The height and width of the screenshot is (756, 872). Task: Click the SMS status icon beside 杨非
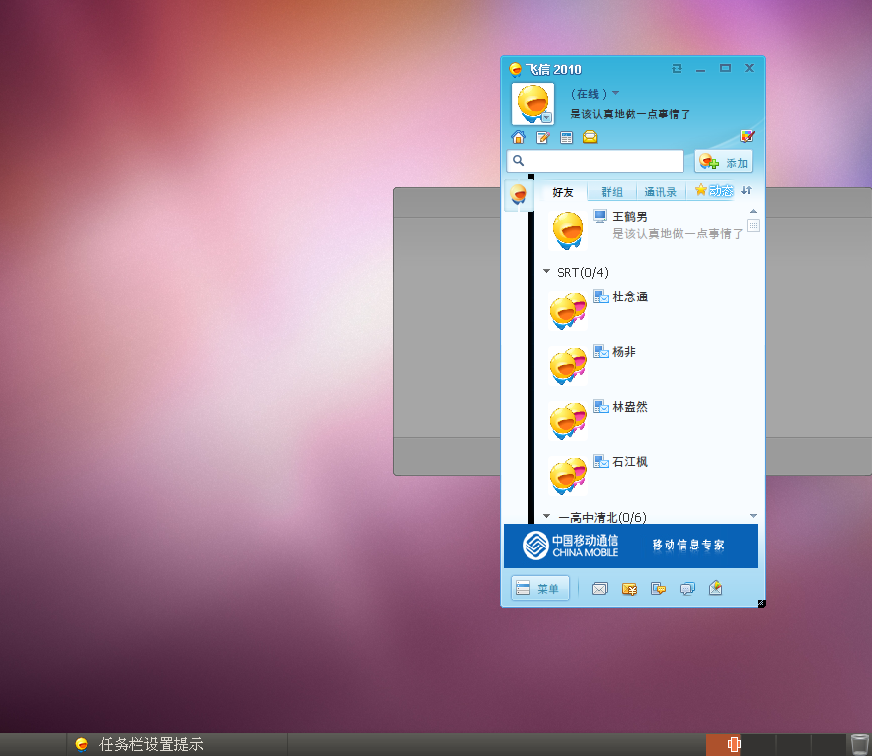[x=600, y=351]
